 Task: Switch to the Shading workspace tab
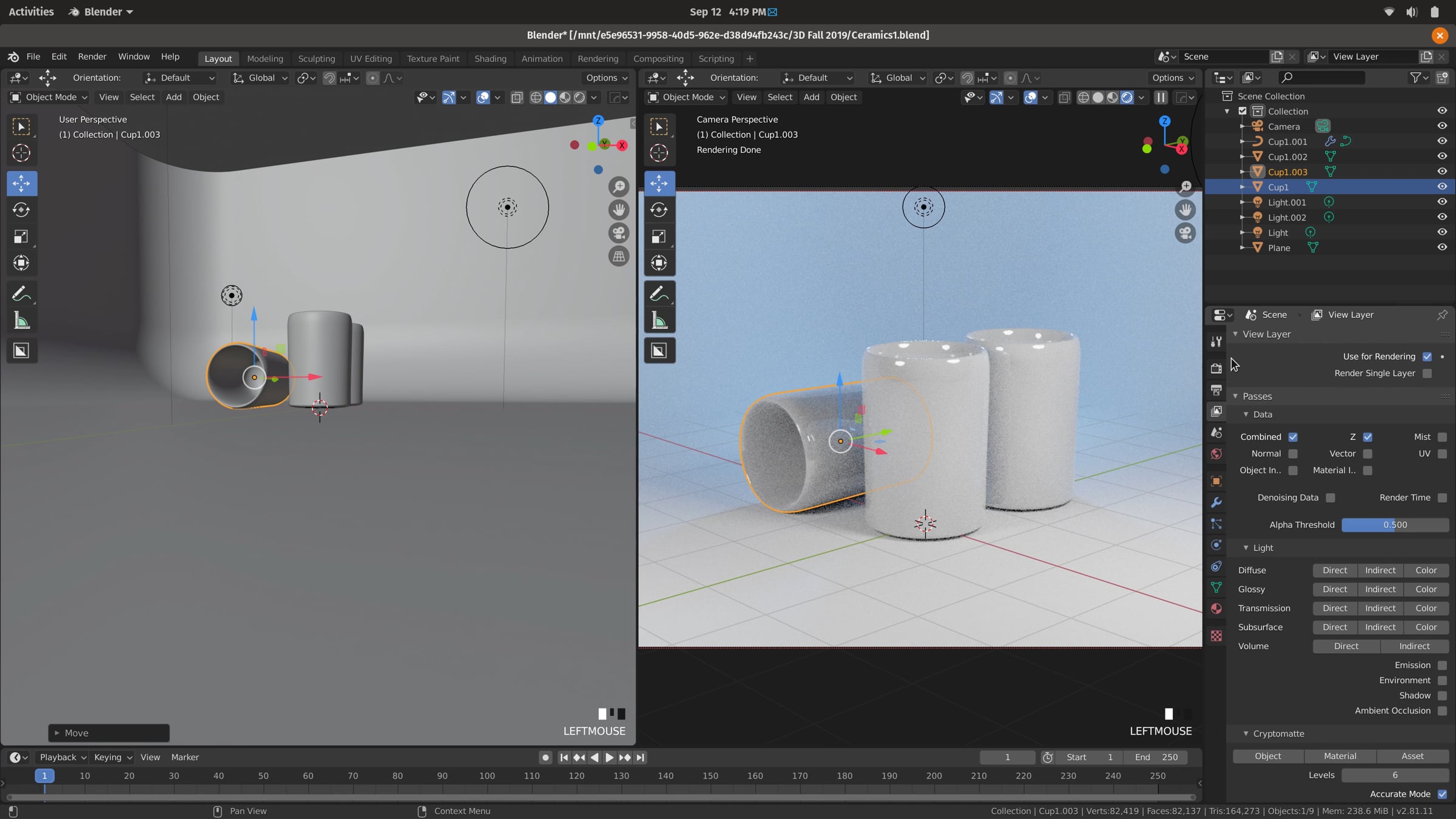[x=490, y=59]
